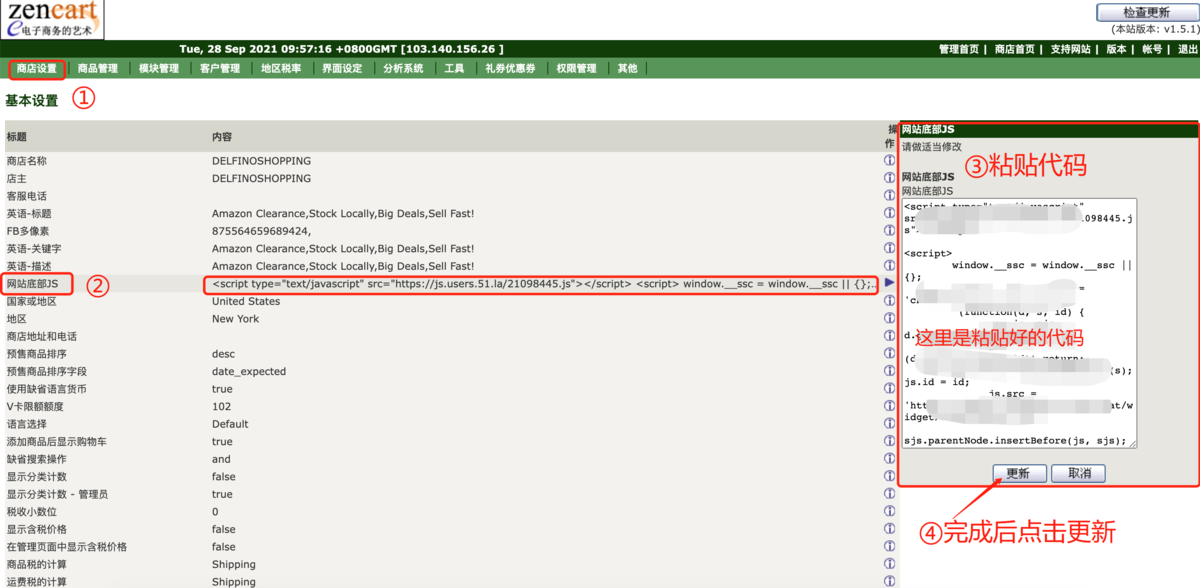Click the 退出 logout link
The height and width of the screenshot is (588, 1200).
pos(1187,49)
